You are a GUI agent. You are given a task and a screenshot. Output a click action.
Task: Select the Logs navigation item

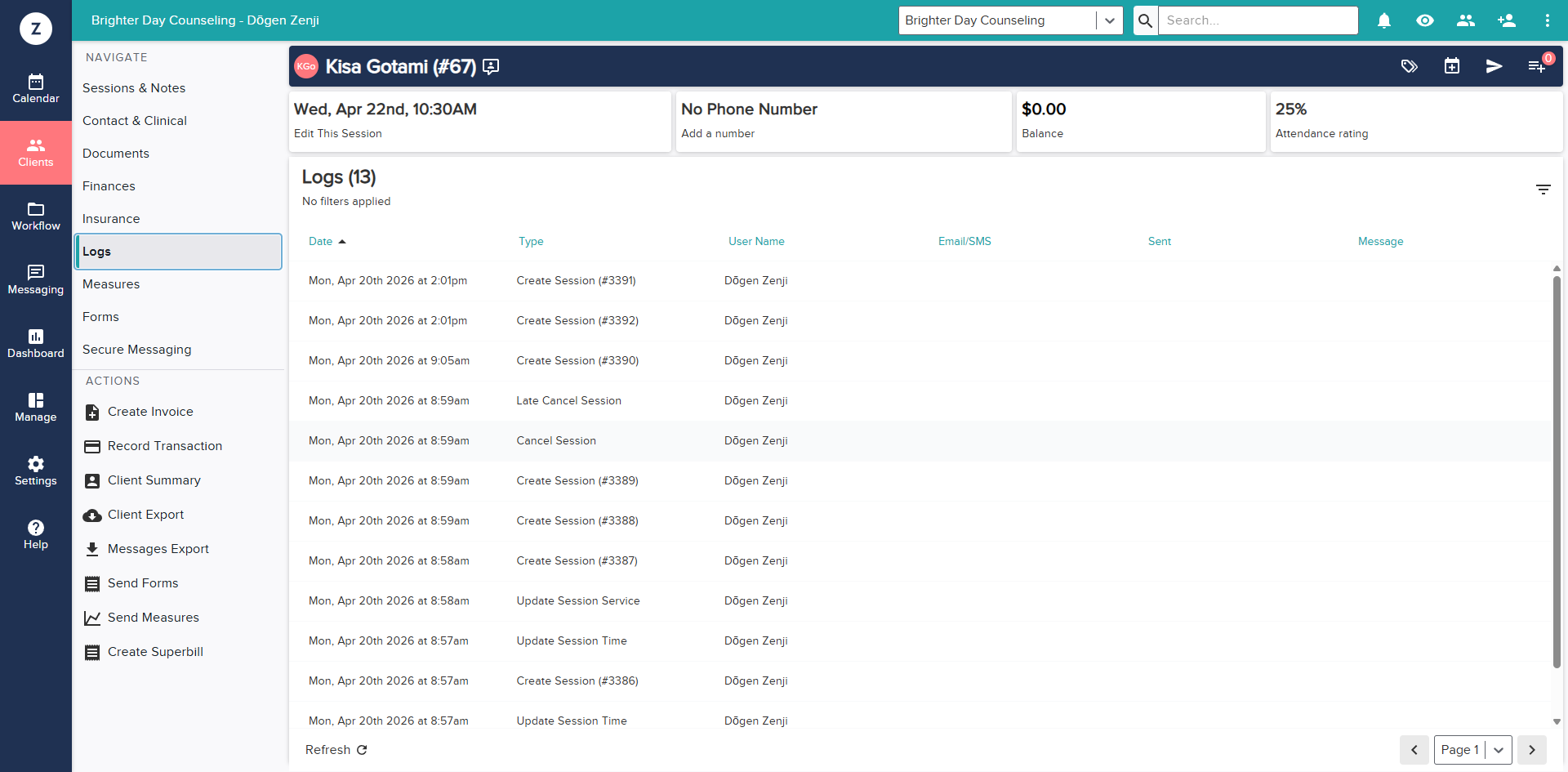click(x=178, y=252)
